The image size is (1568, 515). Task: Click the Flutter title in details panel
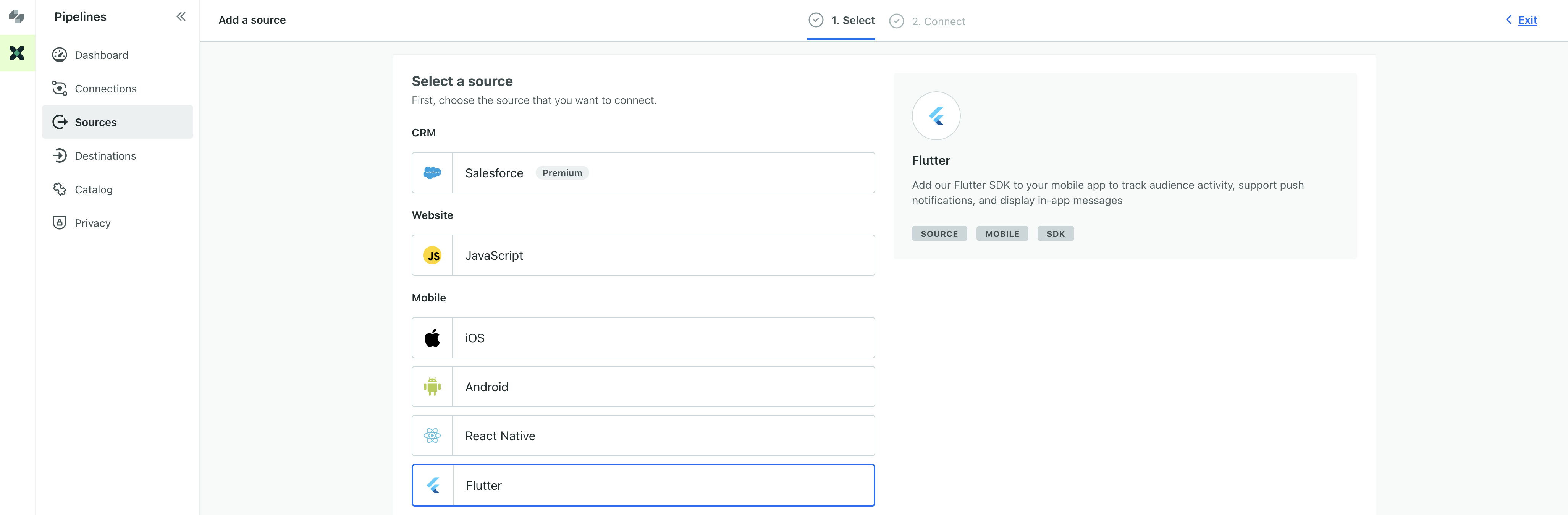pos(931,161)
